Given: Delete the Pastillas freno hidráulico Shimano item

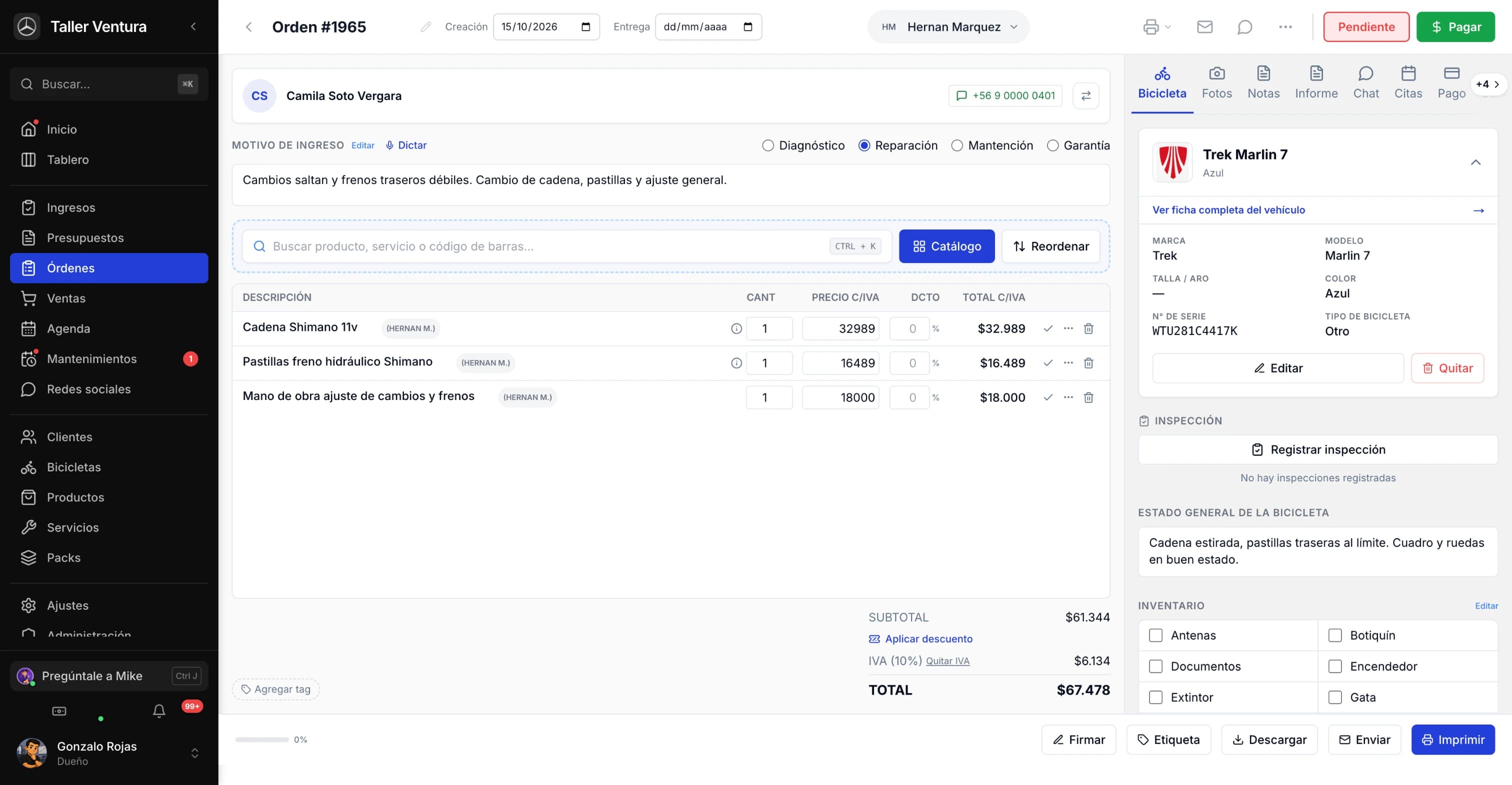Looking at the screenshot, I should (1088, 363).
